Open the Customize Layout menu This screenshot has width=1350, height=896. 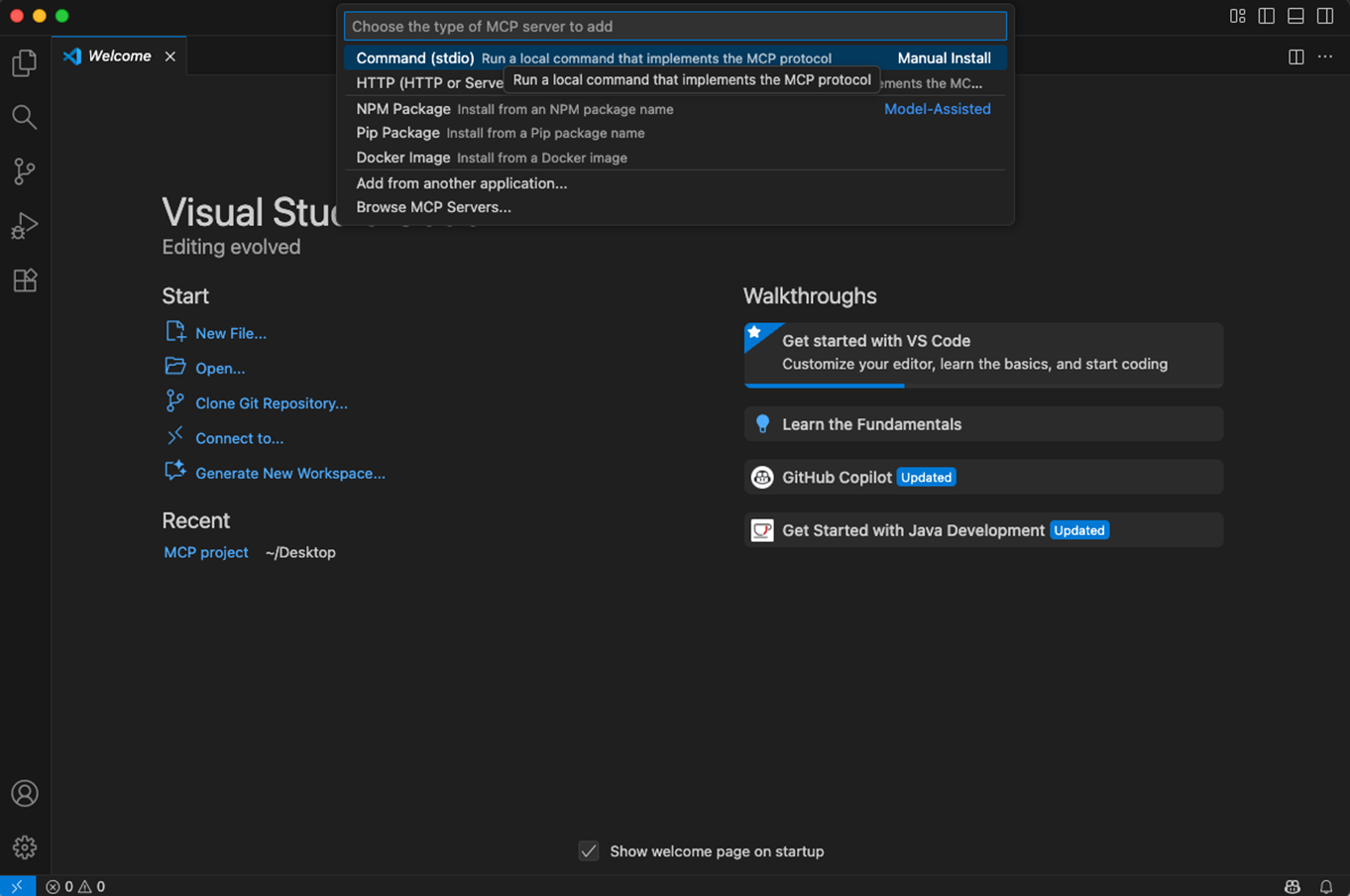pyautogui.click(x=1237, y=16)
